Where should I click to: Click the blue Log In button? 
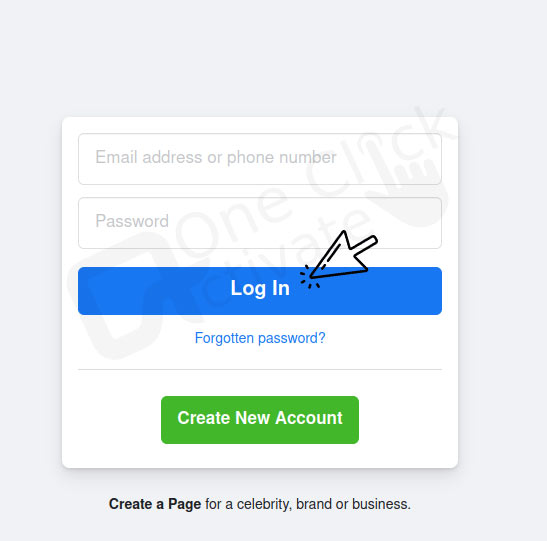pyautogui.click(x=260, y=291)
